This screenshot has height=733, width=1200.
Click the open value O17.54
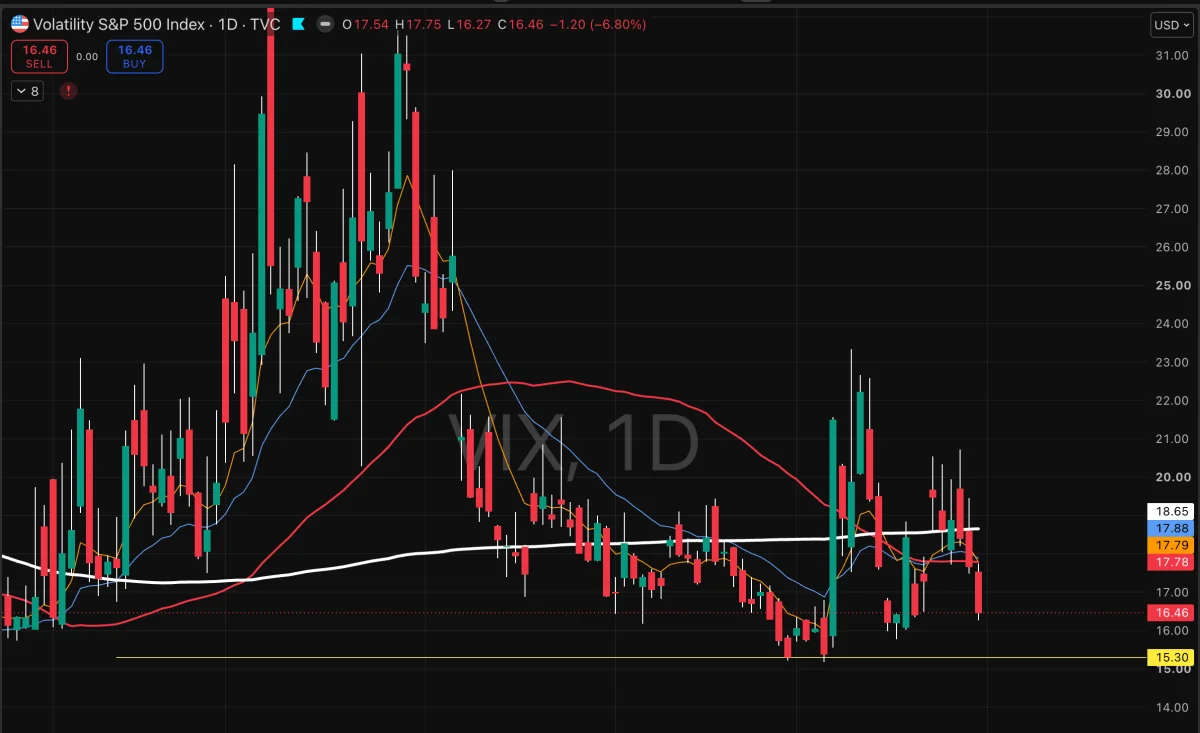pyautogui.click(x=365, y=24)
